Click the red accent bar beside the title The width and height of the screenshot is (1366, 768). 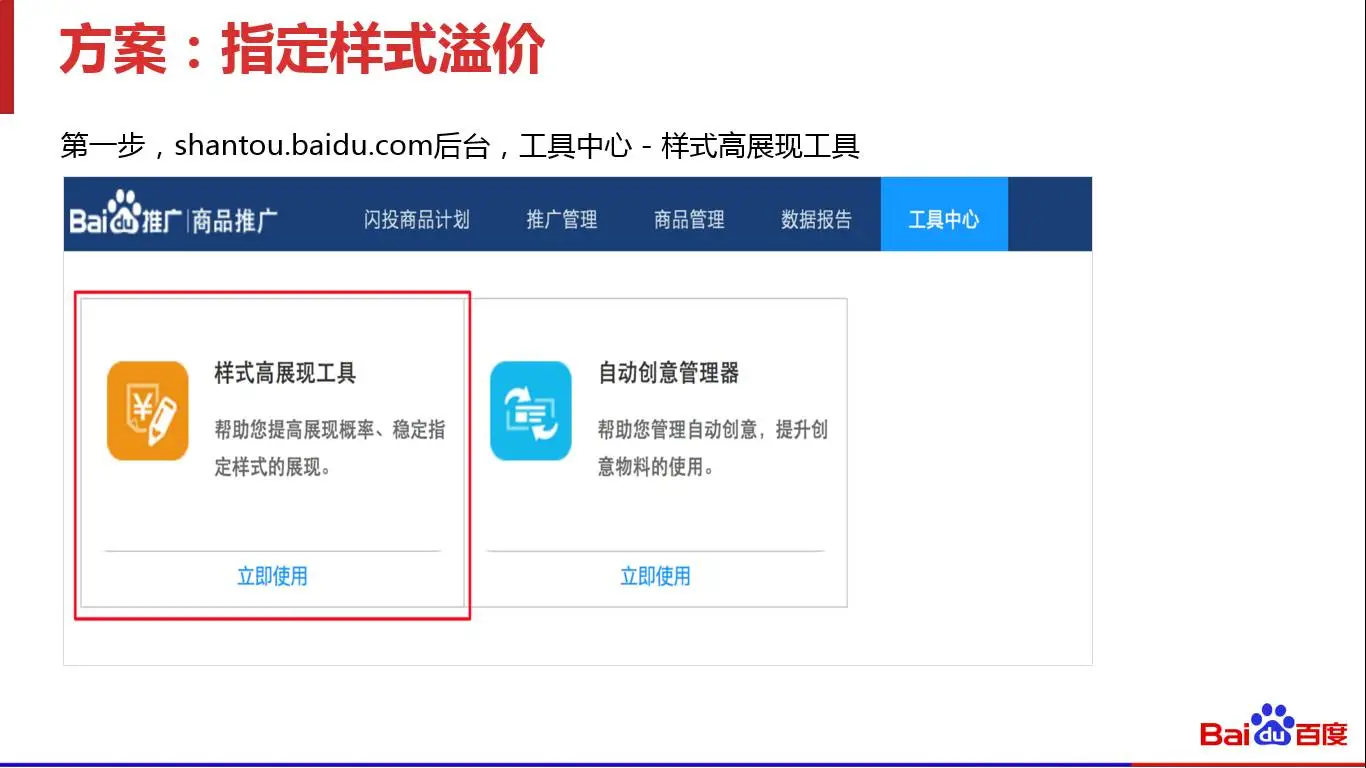pyautogui.click(x=6, y=55)
